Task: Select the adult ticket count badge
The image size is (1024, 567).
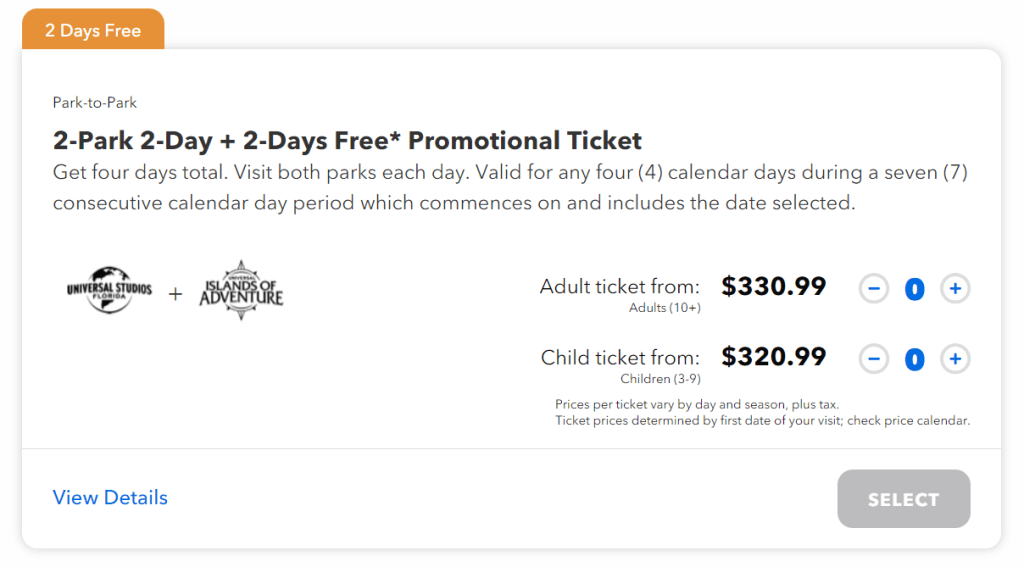Action: click(x=914, y=289)
